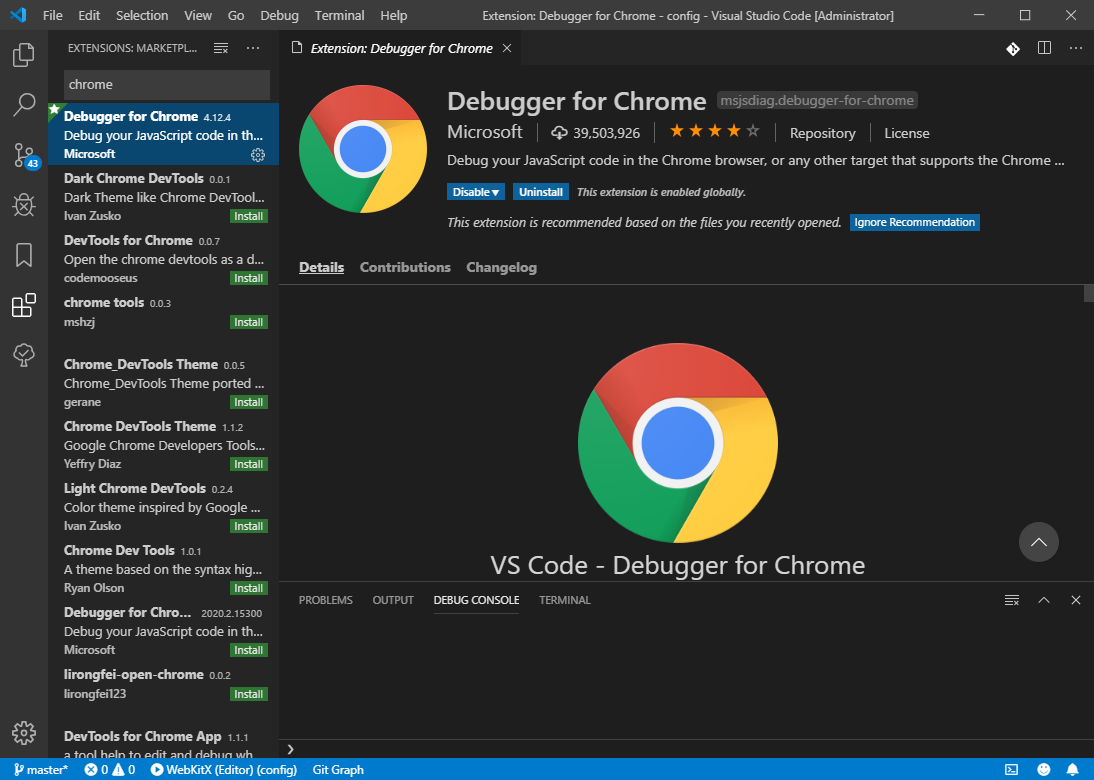Click the debug console input prompt
1094x780 pixels.
pyautogui.click(x=687, y=749)
